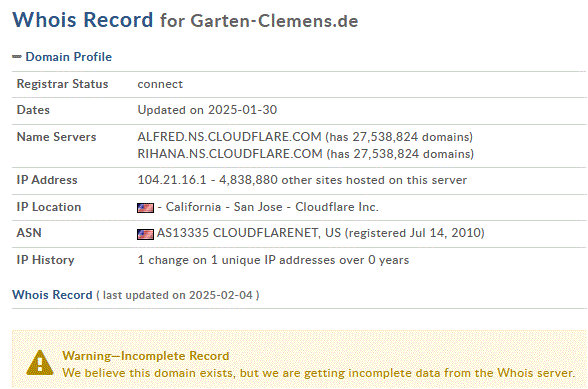This screenshot has height=389, width=588.
Task: Click the IP address 104.21.16.1
Action: point(172,180)
